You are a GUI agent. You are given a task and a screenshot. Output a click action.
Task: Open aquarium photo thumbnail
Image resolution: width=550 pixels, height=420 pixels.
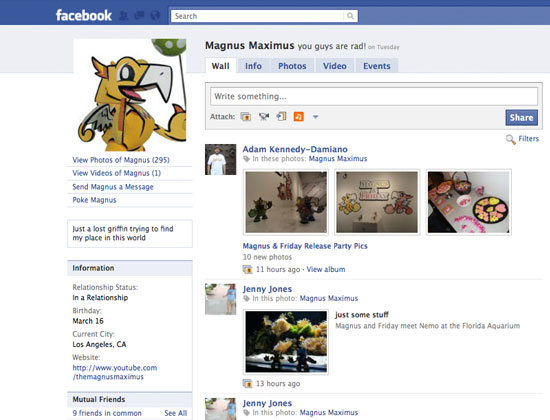point(286,342)
